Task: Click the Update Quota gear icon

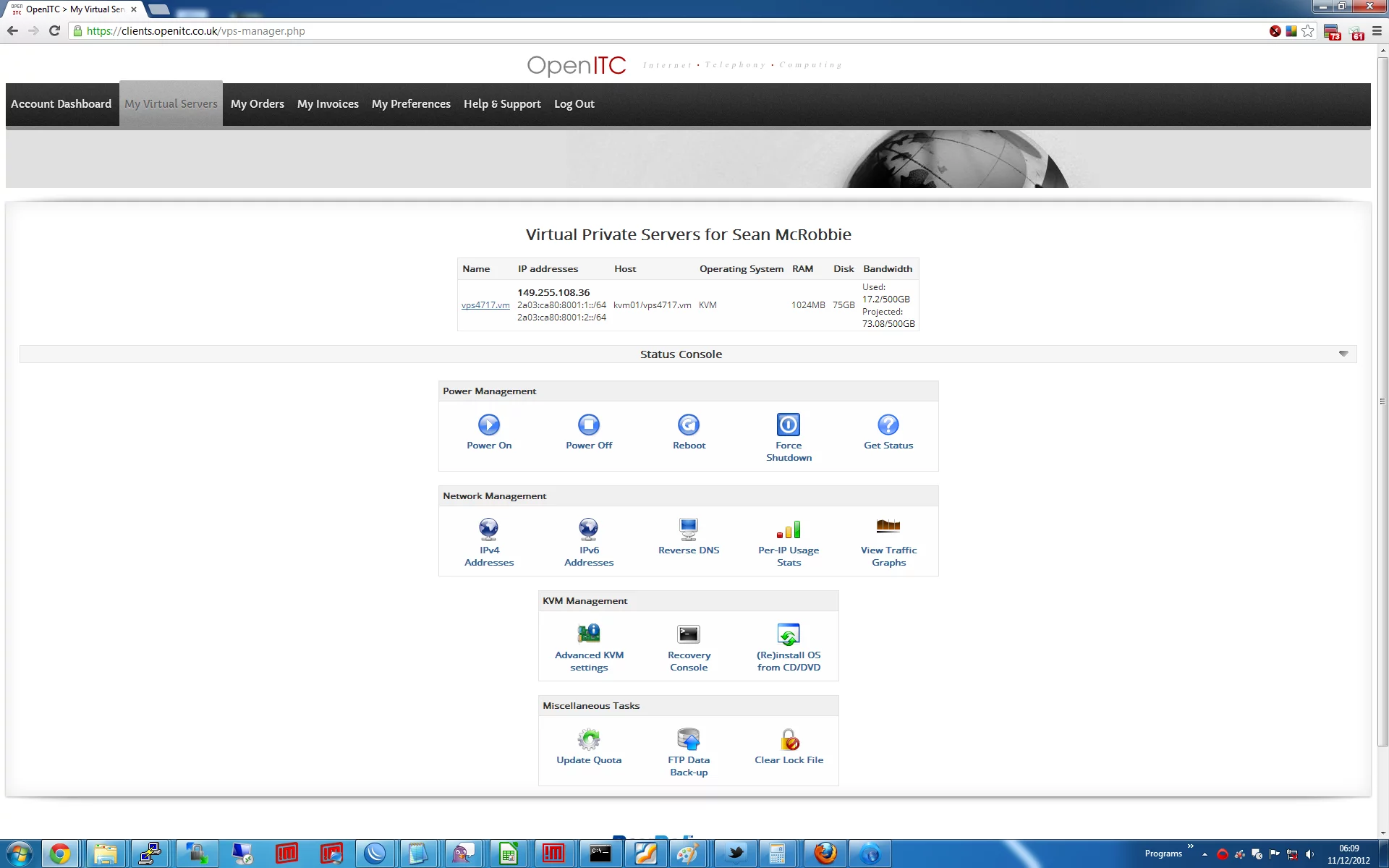Action: [x=589, y=739]
